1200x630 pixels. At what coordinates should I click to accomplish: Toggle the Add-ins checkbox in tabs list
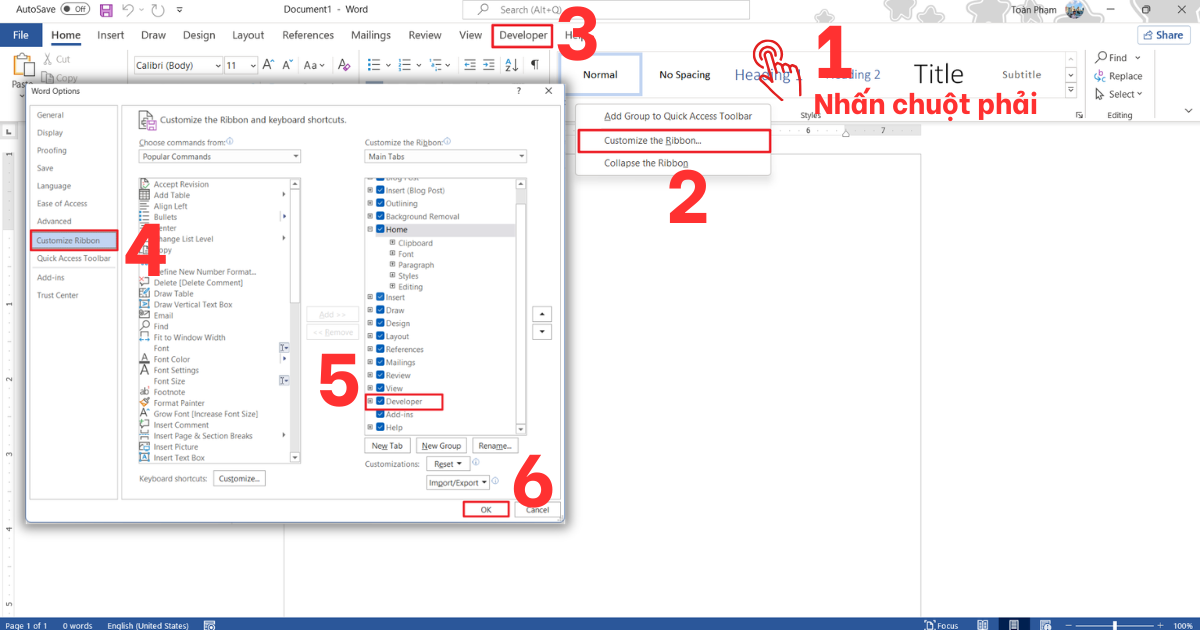pyautogui.click(x=380, y=414)
